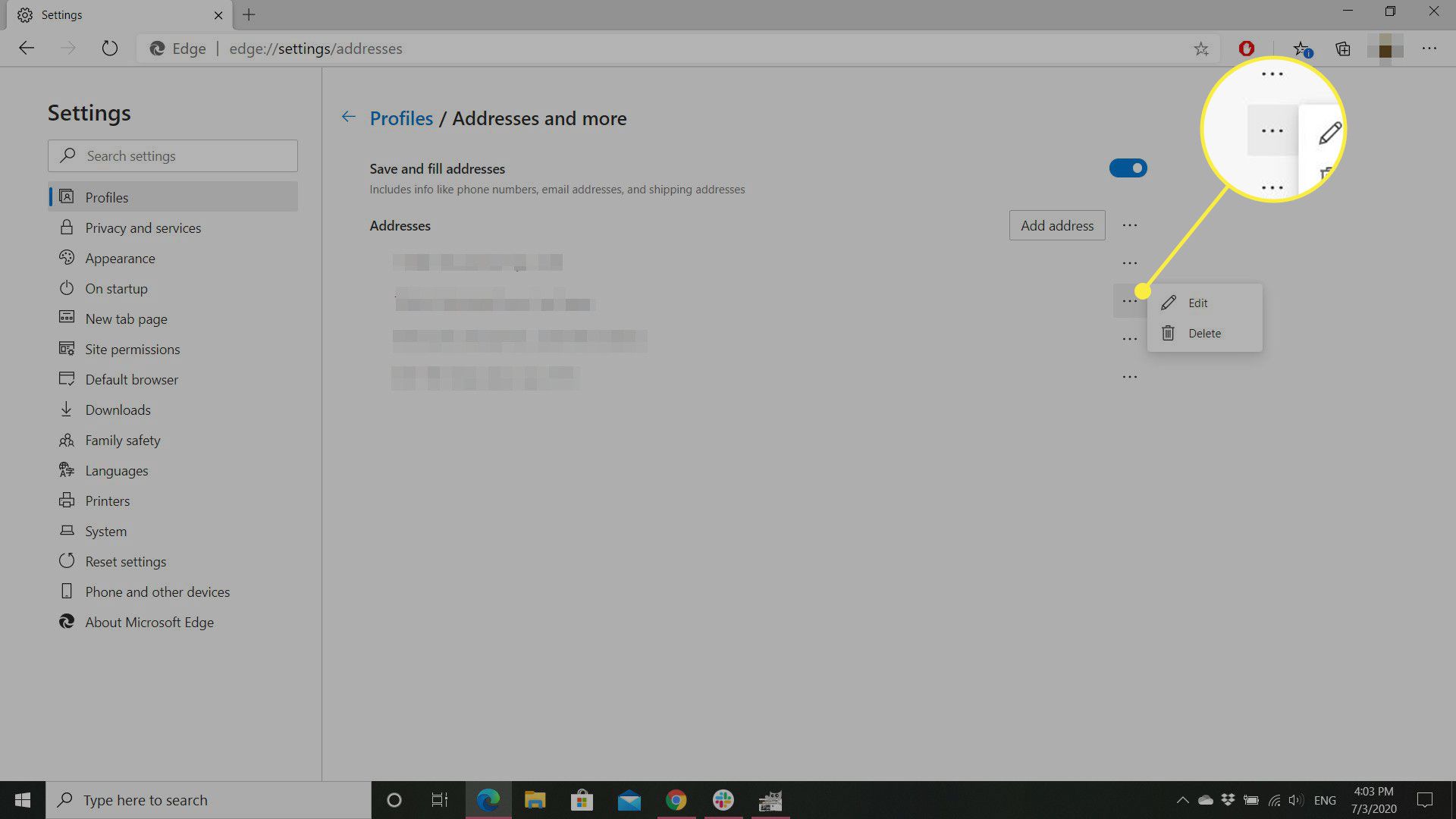The height and width of the screenshot is (819, 1456).
Task: Open Microsoft Edge icon in taskbar
Action: [x=488, y=800]
